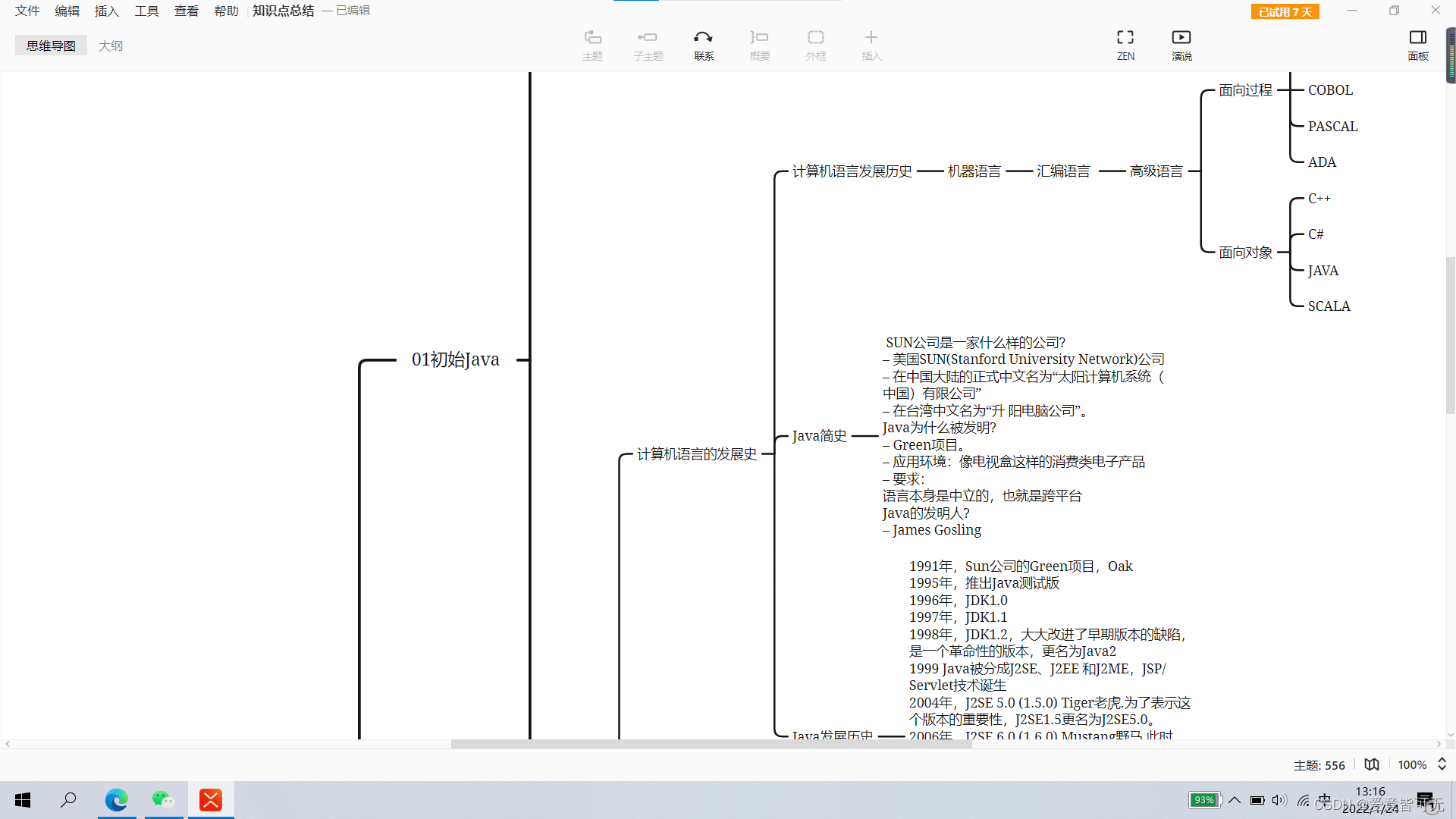This screenshot has height=819, width=1456.
Task: Open the Insert (插入) plus icon
Action: point(871,45)
